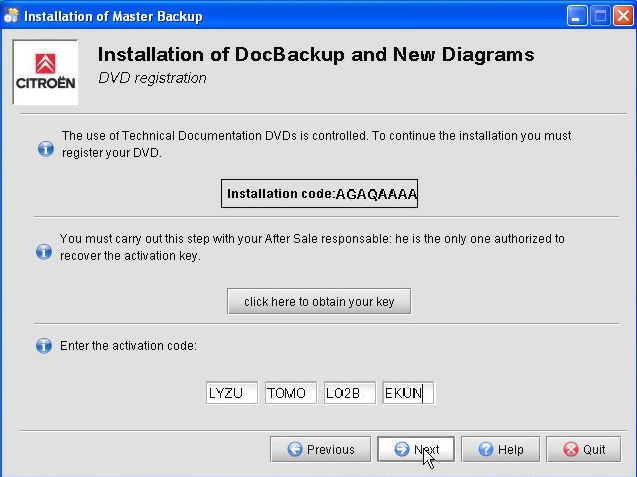
Task: Minimize the Master Backup installer window
Action: point(577,16)
